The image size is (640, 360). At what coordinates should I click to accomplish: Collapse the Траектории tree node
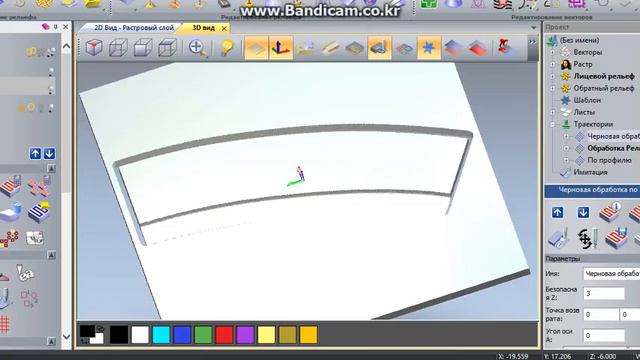(x=552, y=124)
